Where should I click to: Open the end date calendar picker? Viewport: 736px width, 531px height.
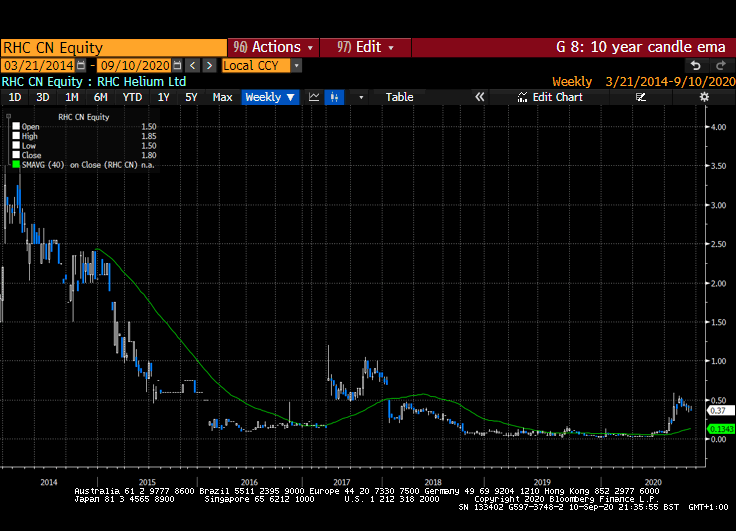177,65
